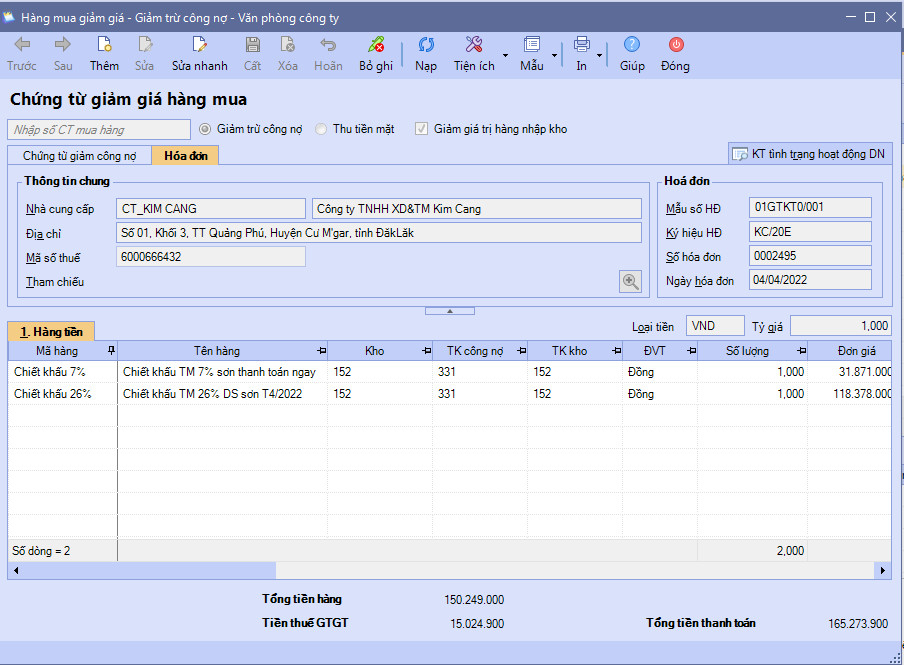Pin the Tên hàng column

click(322, 351)
